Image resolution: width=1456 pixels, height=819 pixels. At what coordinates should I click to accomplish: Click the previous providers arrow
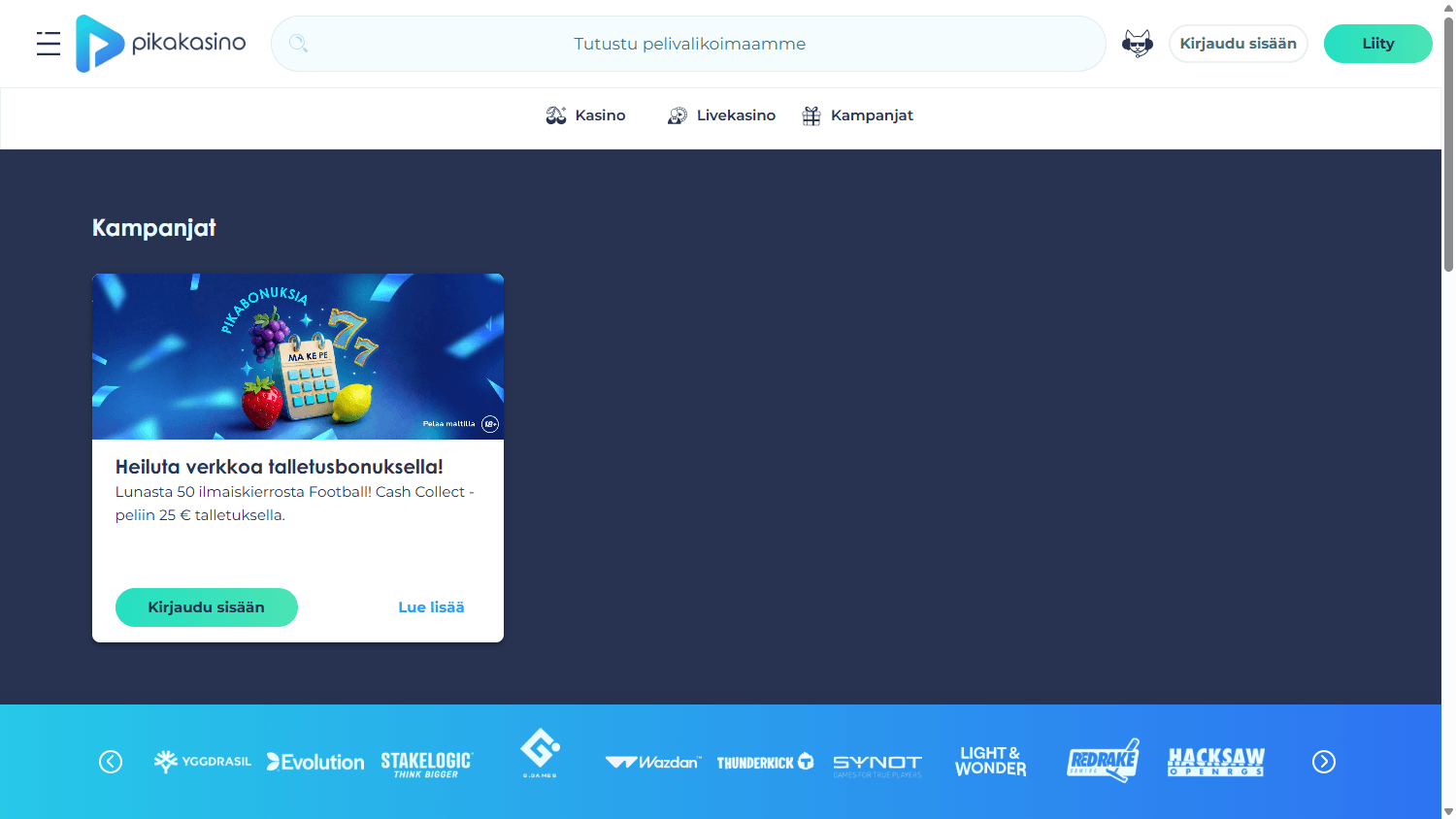(x=111, y=762)
